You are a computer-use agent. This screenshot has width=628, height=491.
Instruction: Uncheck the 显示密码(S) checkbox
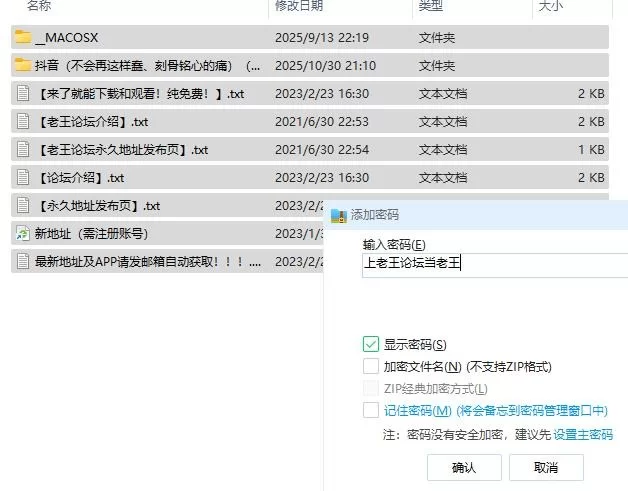pyautogui.click(x=370, y=344)
